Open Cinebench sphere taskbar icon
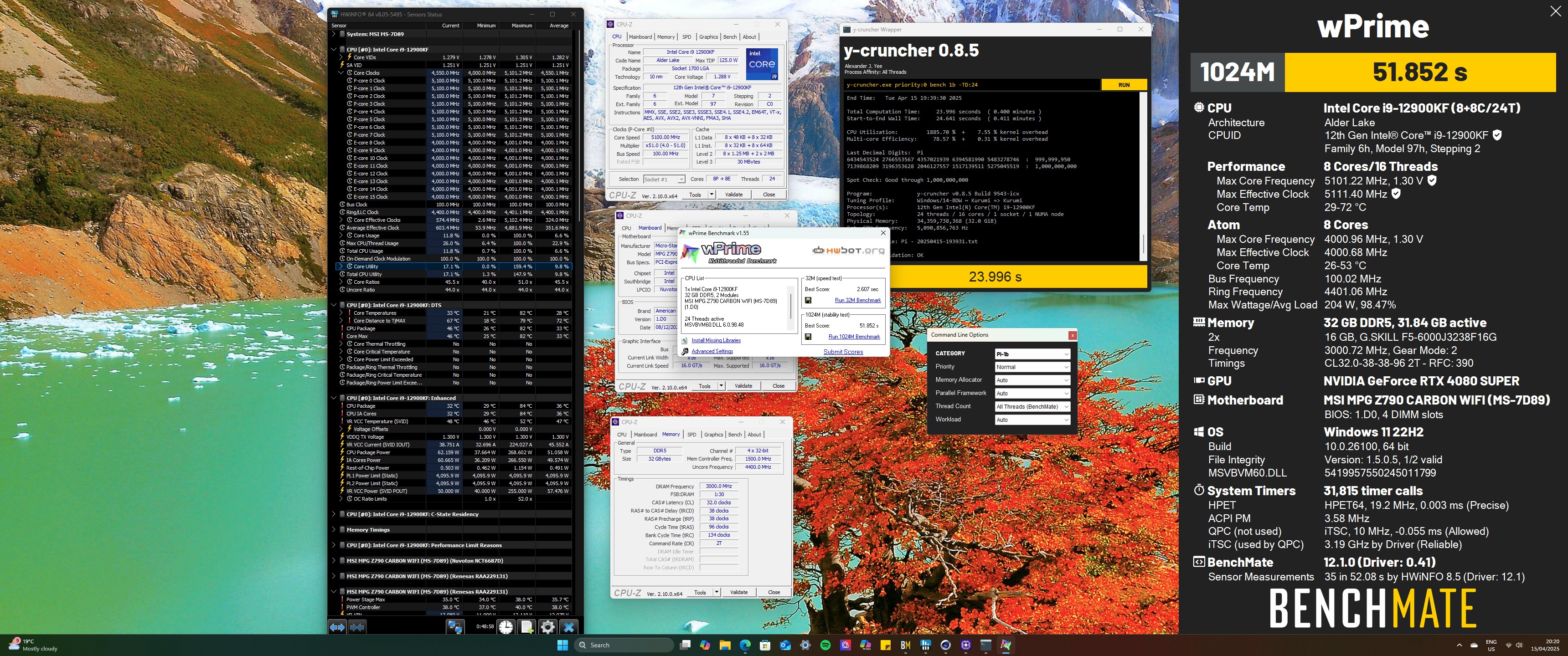This screenshot has width=1568, height=656. 945,645
